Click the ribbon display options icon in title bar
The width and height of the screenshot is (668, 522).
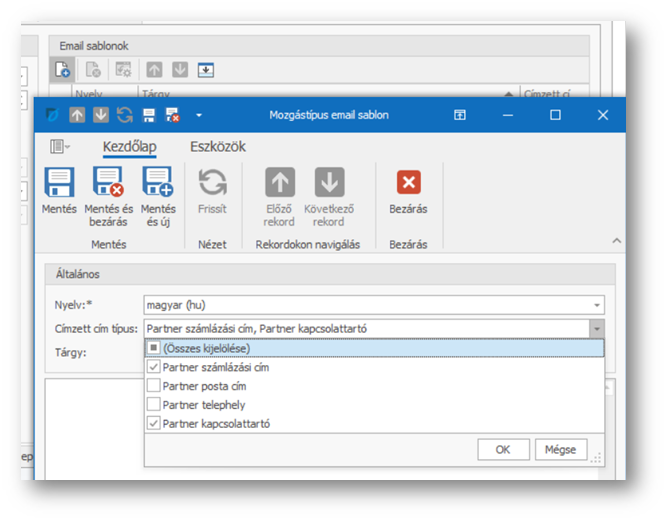tap(460, 115)
